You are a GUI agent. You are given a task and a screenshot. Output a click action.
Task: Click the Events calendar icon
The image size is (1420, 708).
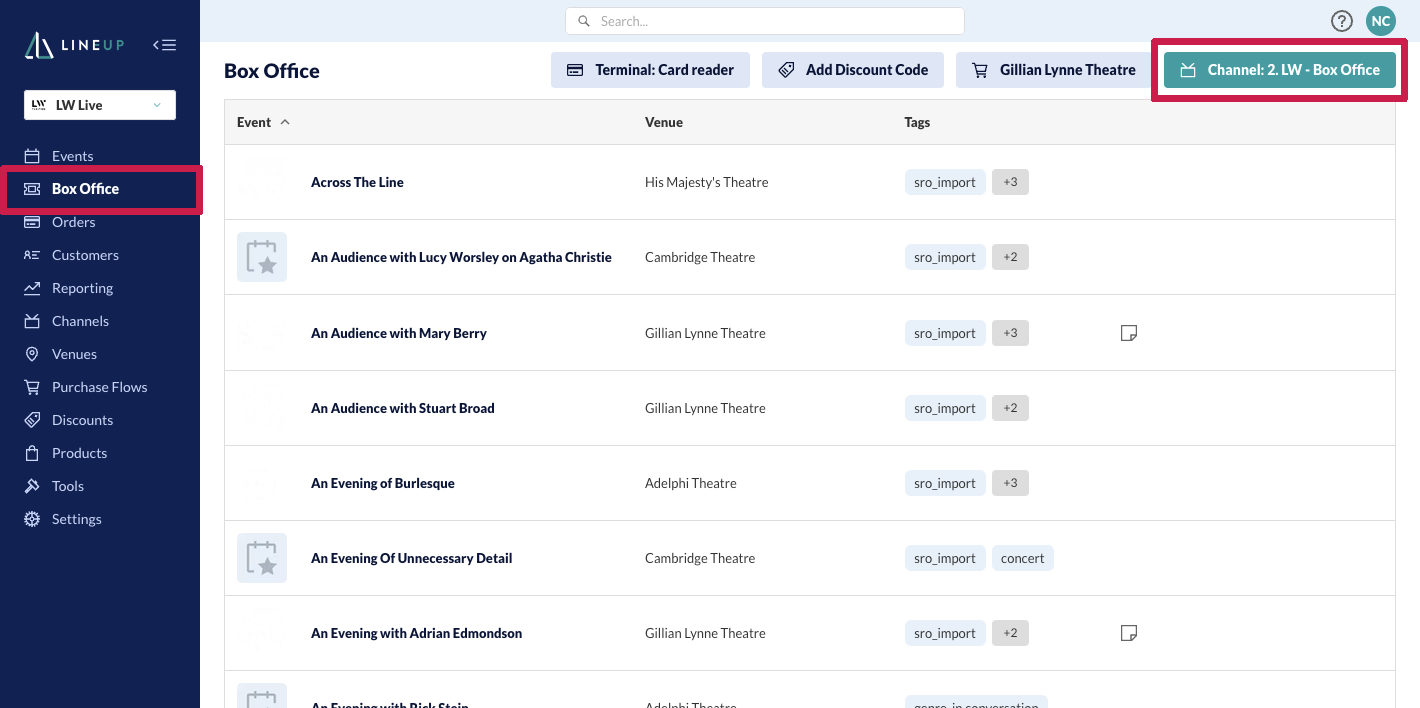pos(32,156)
